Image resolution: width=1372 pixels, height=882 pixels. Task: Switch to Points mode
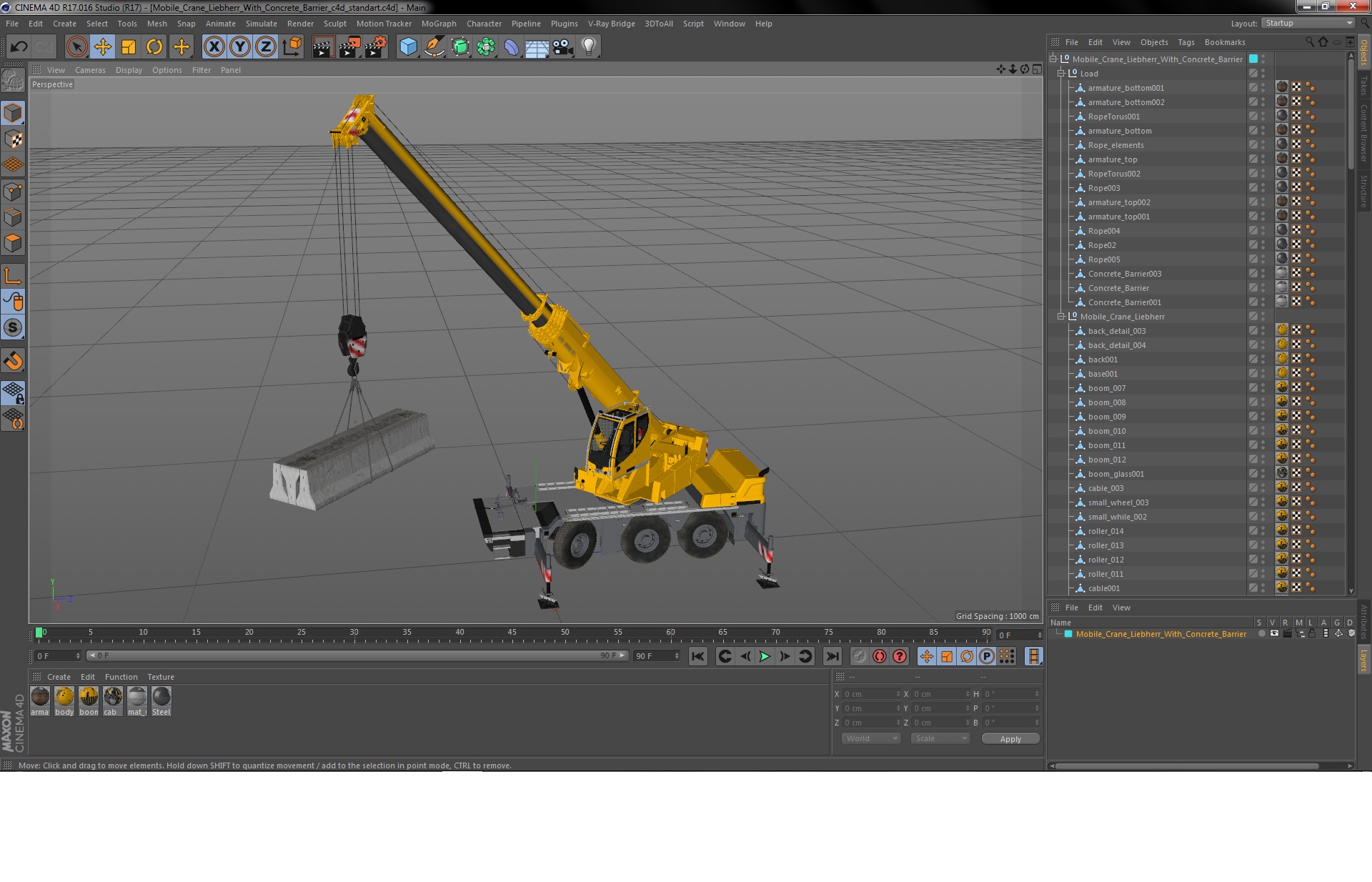13,192
